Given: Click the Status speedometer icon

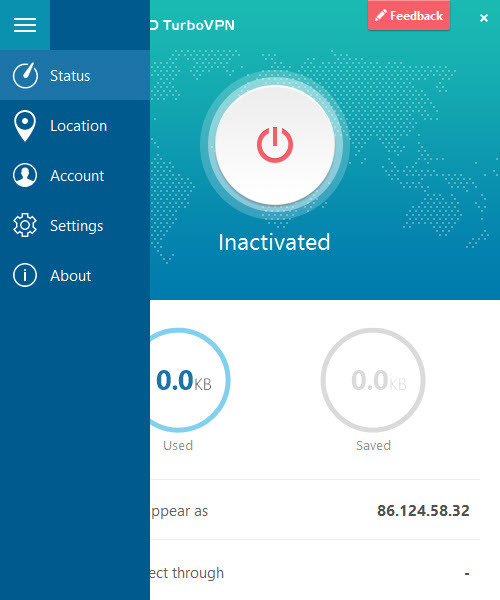Looking at the screenshot, I should pos(25,75).
